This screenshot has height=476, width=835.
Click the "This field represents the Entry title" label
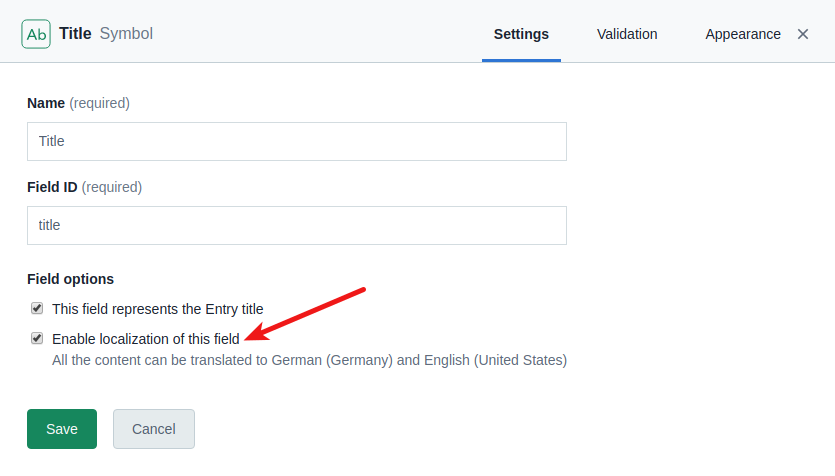coord(158,309)
